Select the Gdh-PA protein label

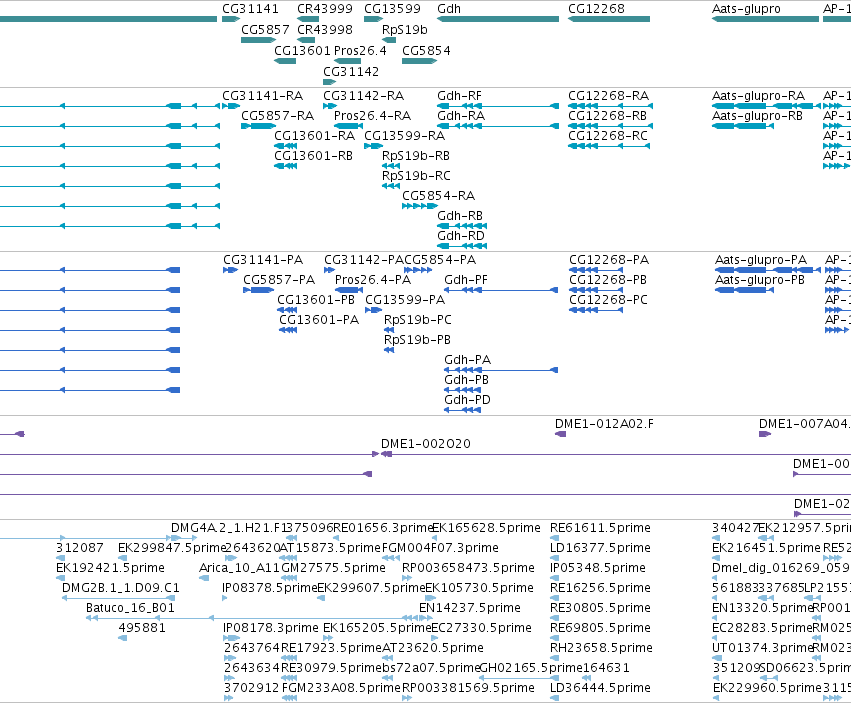(x=467, y=359)
